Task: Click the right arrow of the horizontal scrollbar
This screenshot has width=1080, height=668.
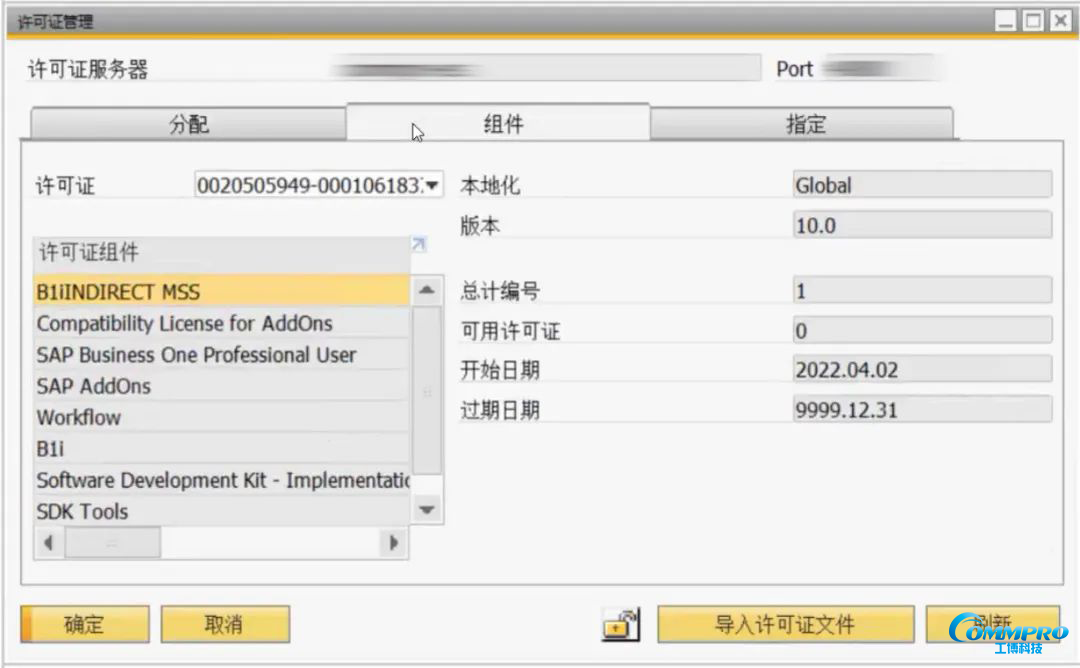Action: pyautogui.click(x=394, y=541)
